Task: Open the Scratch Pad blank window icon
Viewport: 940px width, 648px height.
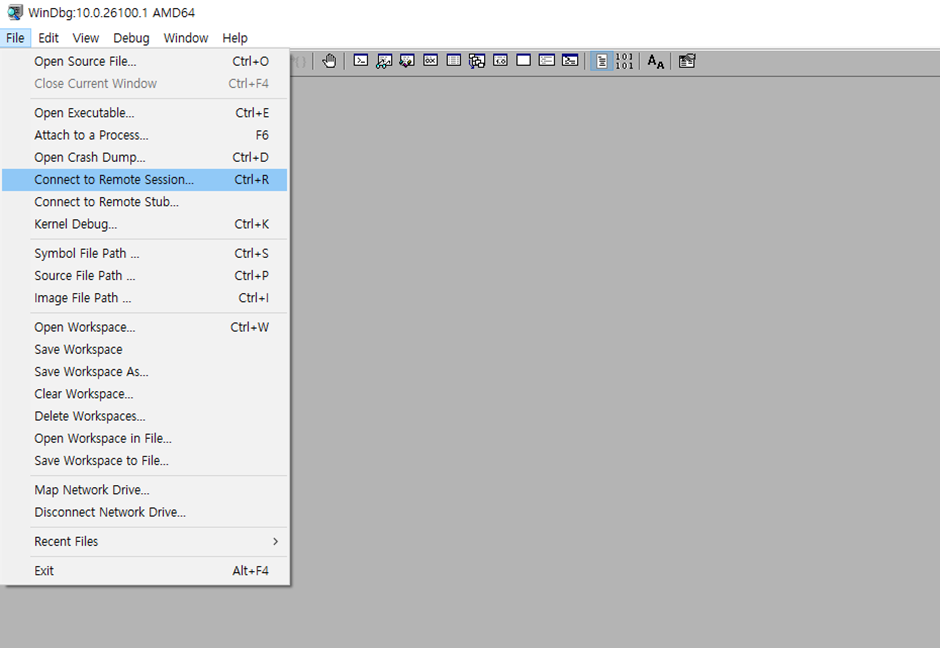Action: [x=523, y=61]
